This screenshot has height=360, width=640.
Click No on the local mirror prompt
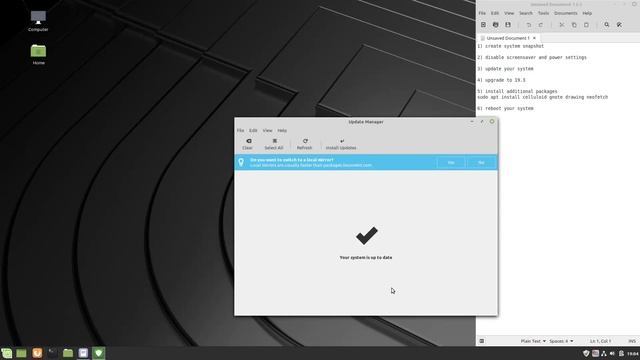(481, 162)
